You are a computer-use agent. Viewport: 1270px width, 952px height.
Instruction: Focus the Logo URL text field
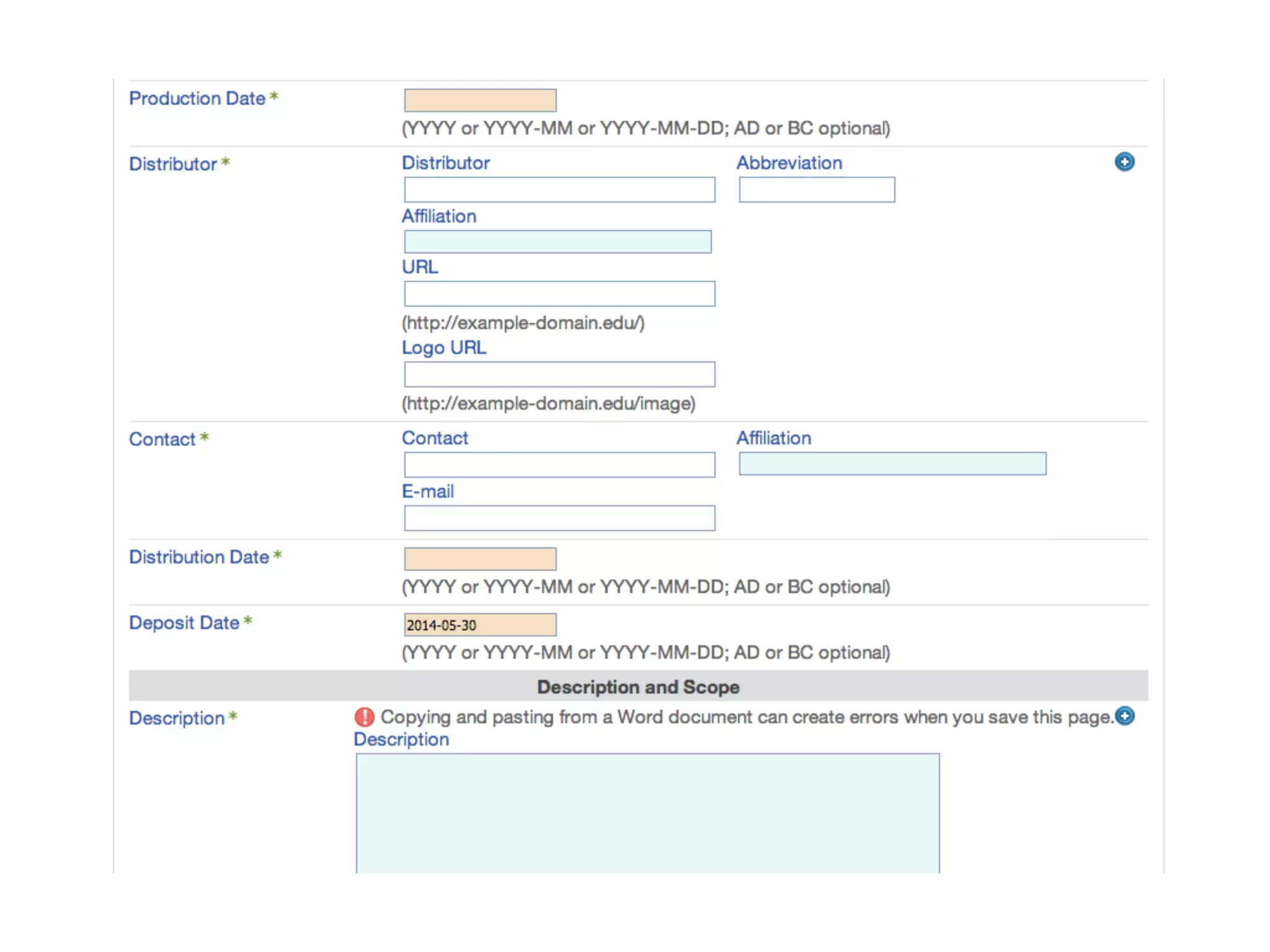click(559, 374)
